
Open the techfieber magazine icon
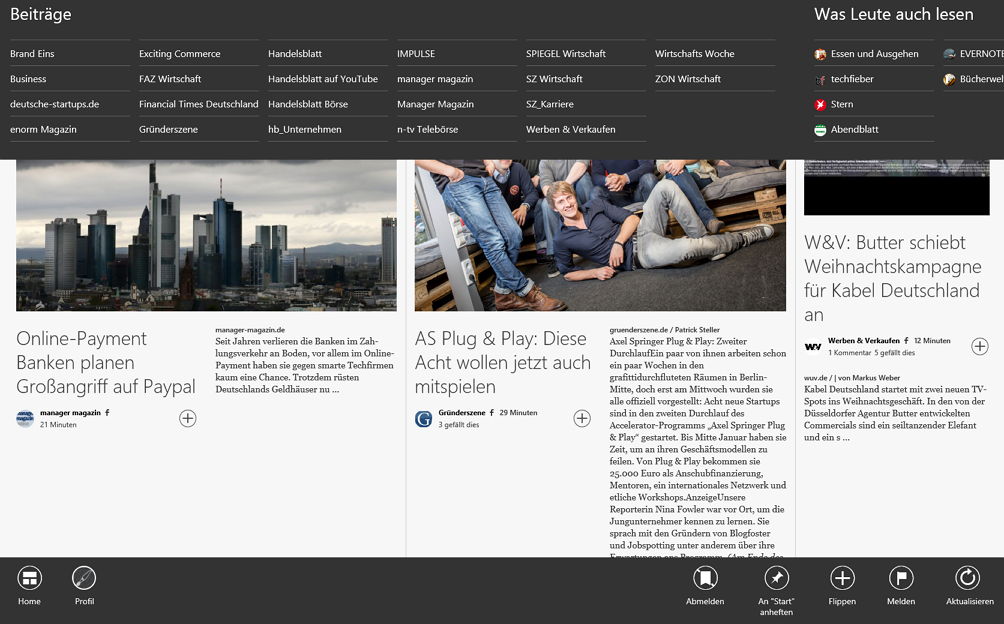[x=820, y=79]
